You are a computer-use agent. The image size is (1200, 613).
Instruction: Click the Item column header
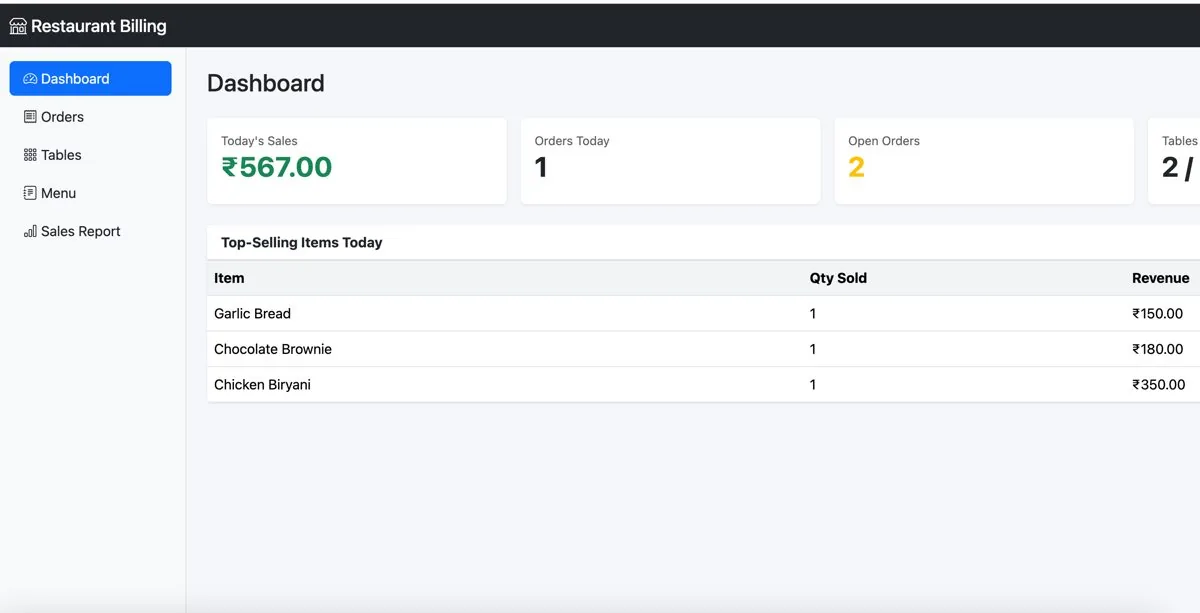[229, 278]
